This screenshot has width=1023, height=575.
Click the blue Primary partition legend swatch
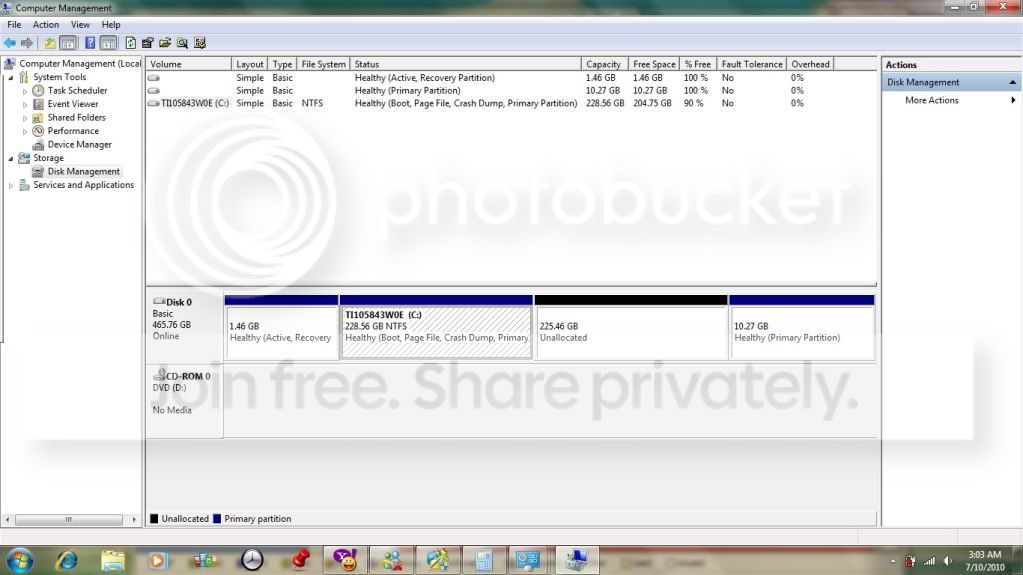(x=217, y=519)
